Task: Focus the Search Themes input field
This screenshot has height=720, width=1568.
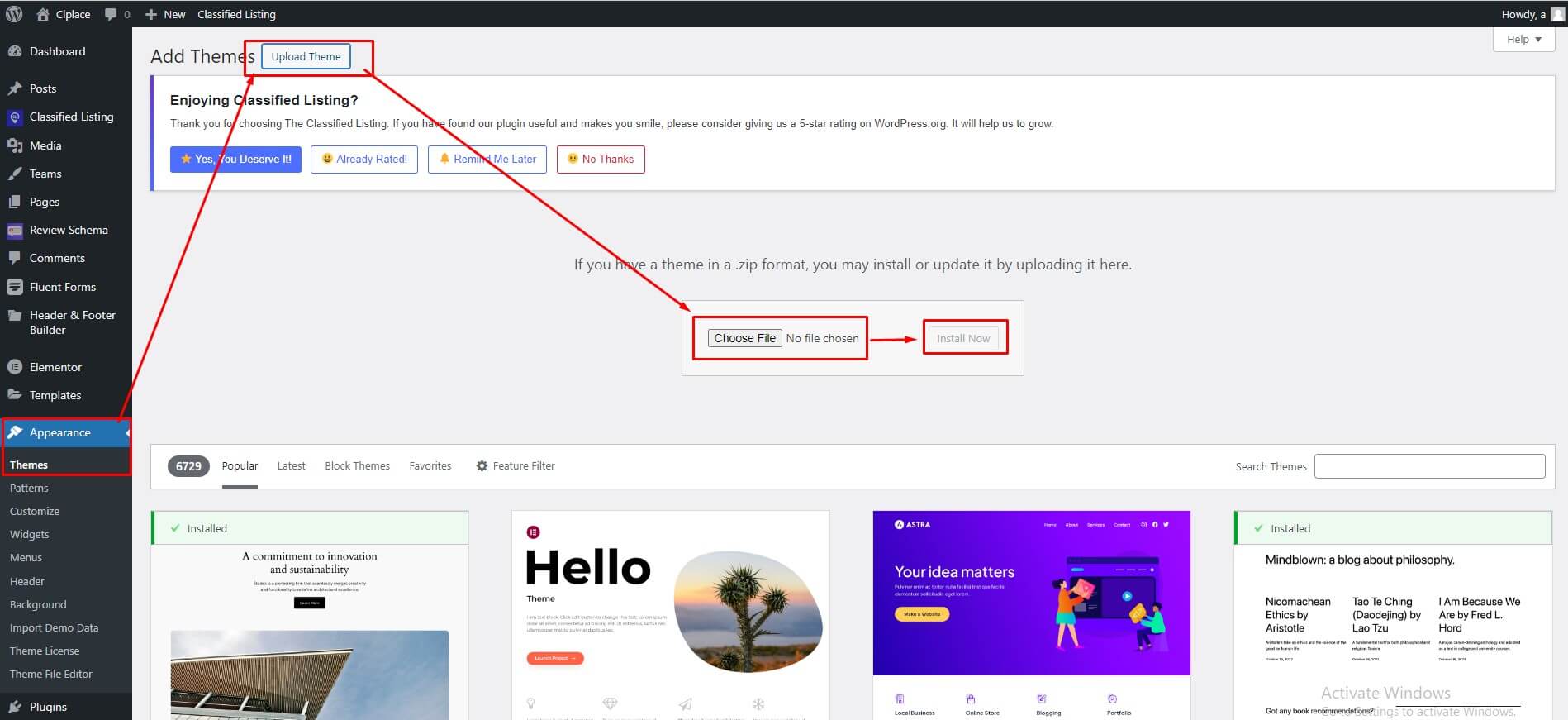Action: tap(1429, 466)
